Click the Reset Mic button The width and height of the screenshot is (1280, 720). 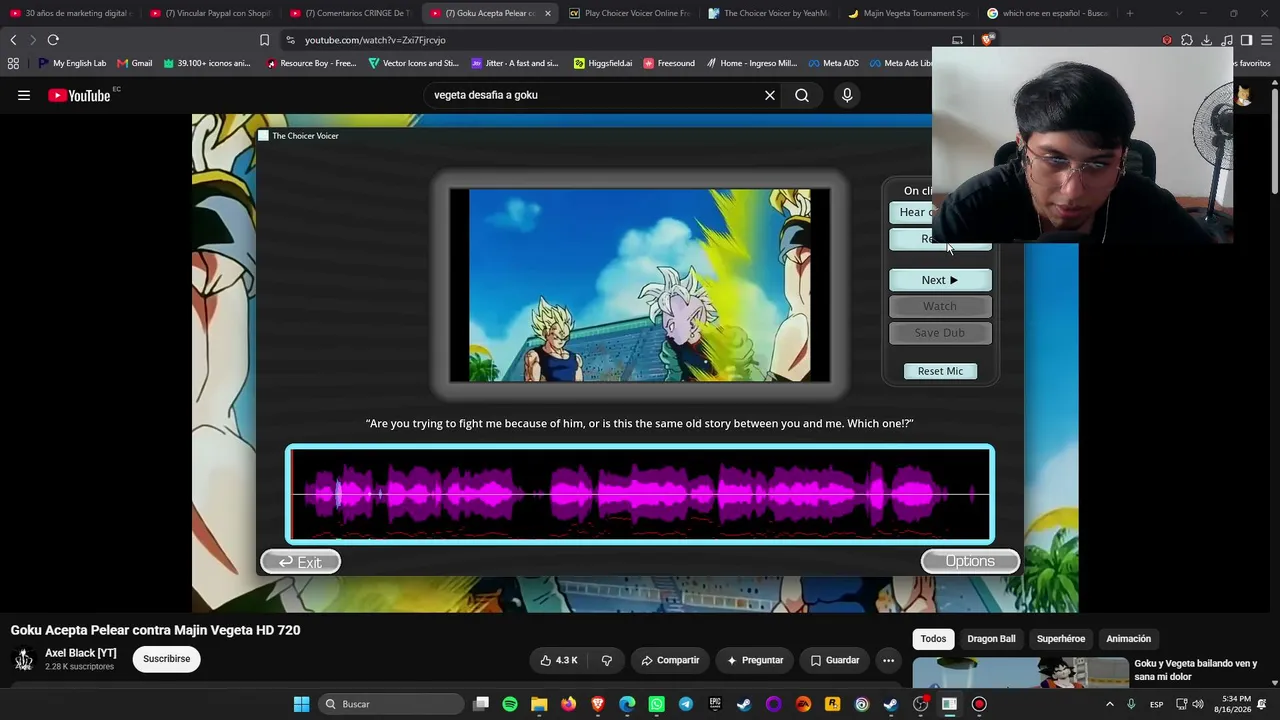click(x=940, y=371)
